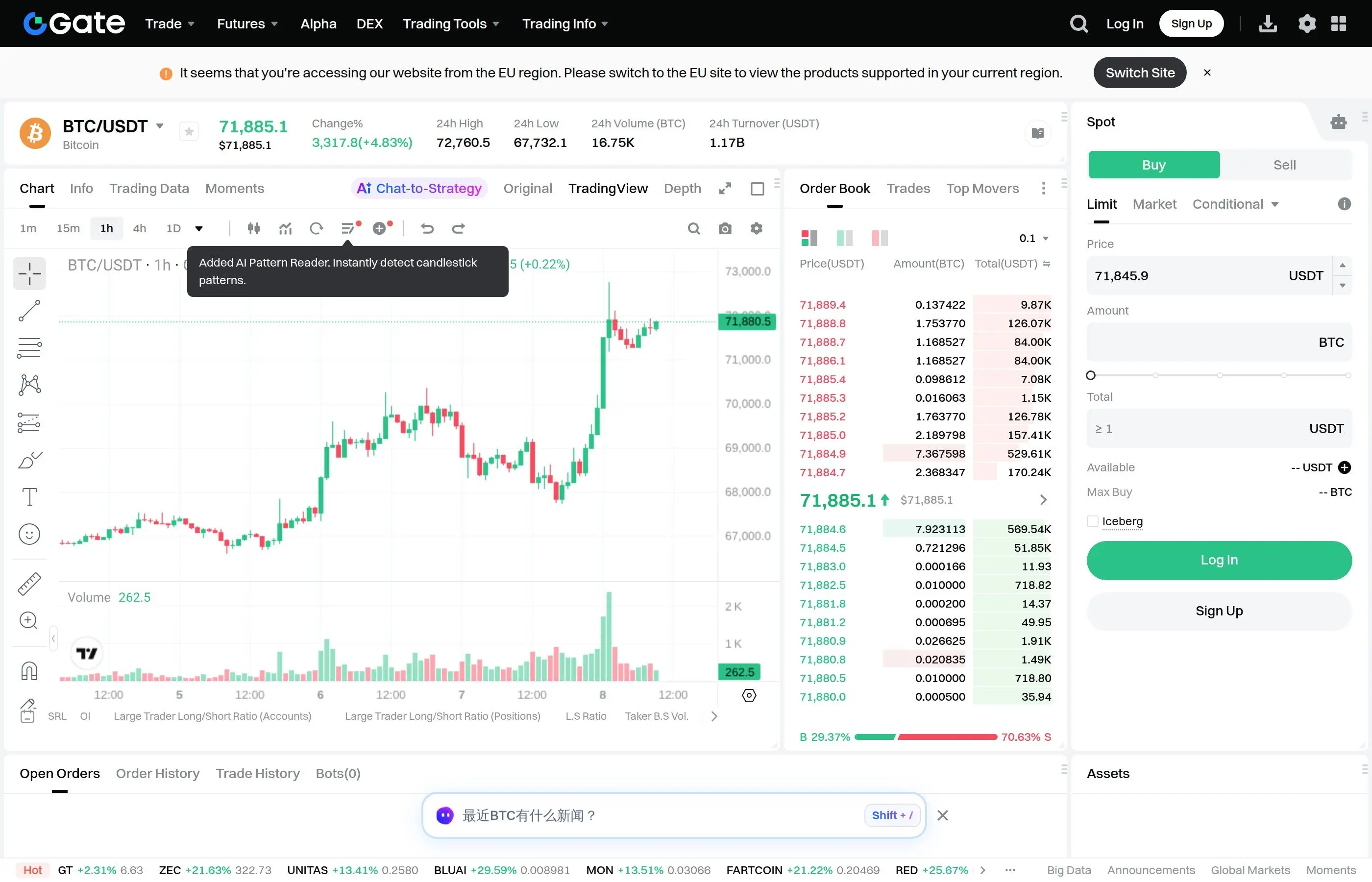Open the Depth chart view
The width and height of the screenshot is (1372, 882).
point(682,189)
